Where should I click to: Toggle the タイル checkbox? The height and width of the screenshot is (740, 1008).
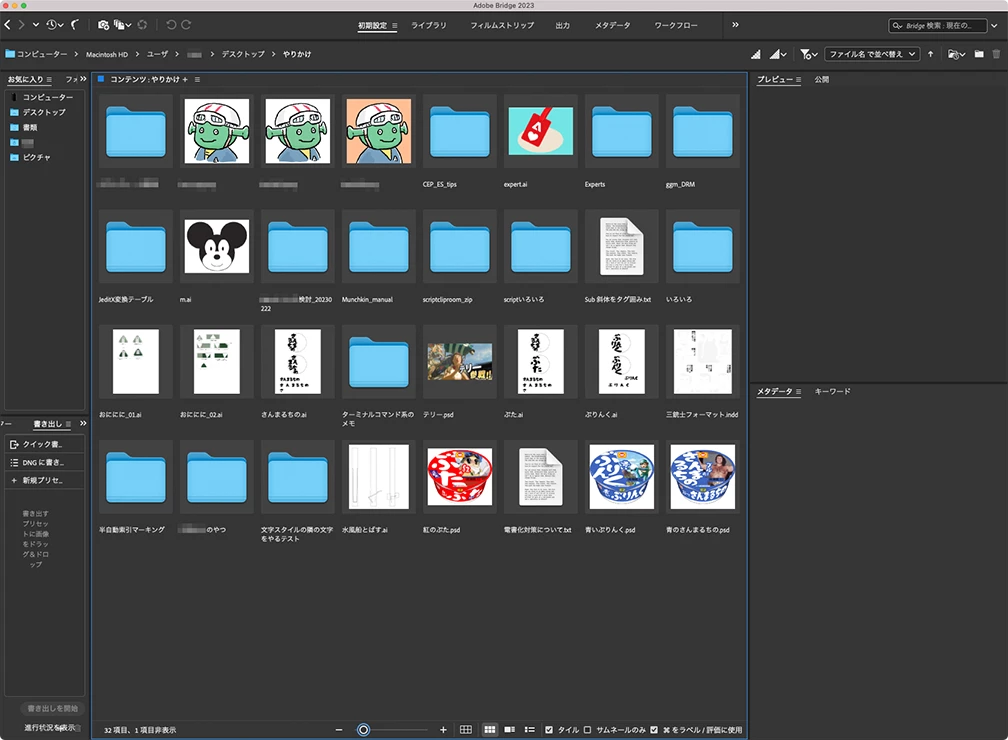click(x=548, y=730)
